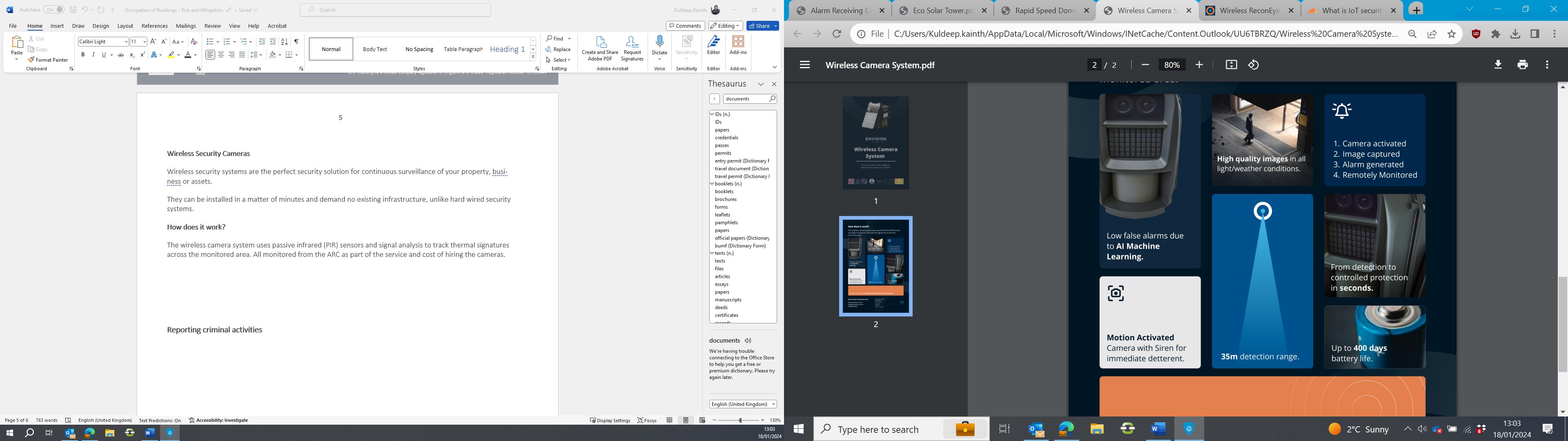Toggle the AutoSave switch
This screenshot has height=441, width=1568.
pos(53,10)
